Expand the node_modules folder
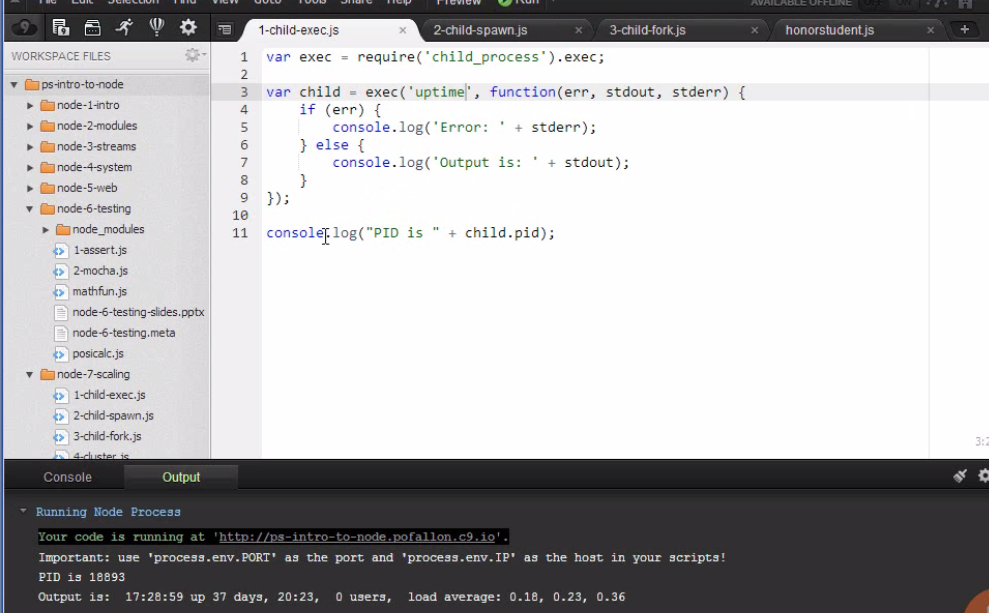 [x=45, y=230]
